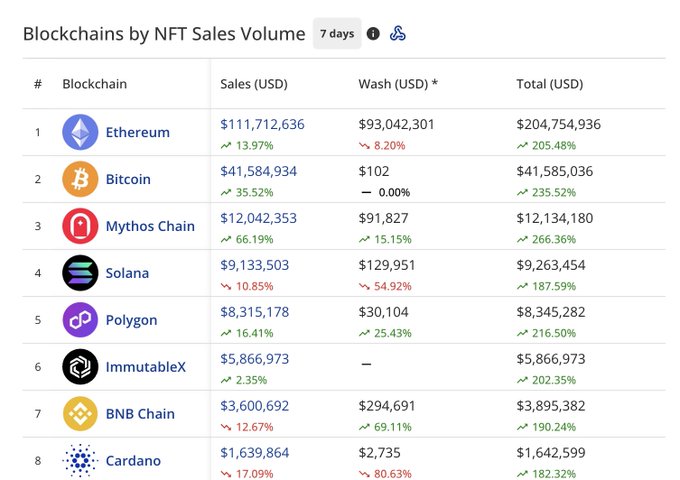This screenshot has width=680, height=480.
Task: Click Polygon sales value $8,315,178
Action: 255,312
